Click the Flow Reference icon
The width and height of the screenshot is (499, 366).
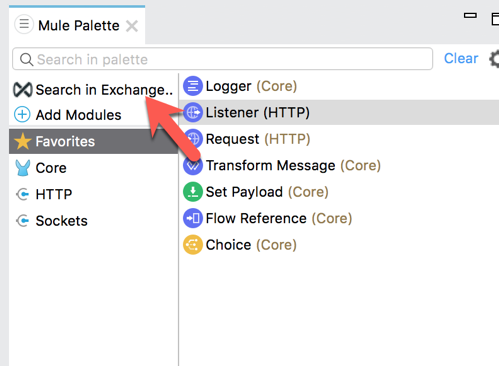click(193, 218)
